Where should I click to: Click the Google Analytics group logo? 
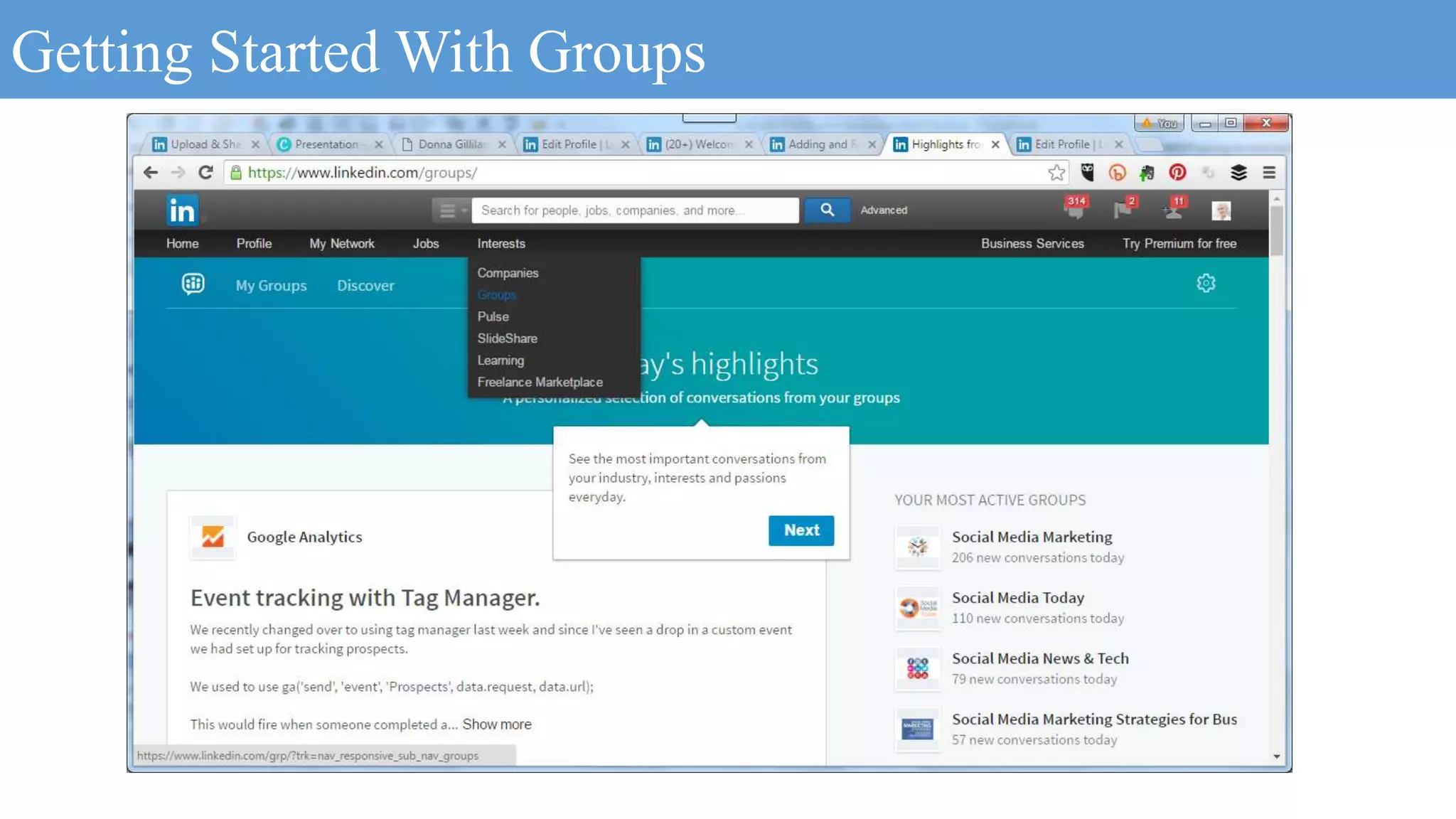(x=213, y=537)
